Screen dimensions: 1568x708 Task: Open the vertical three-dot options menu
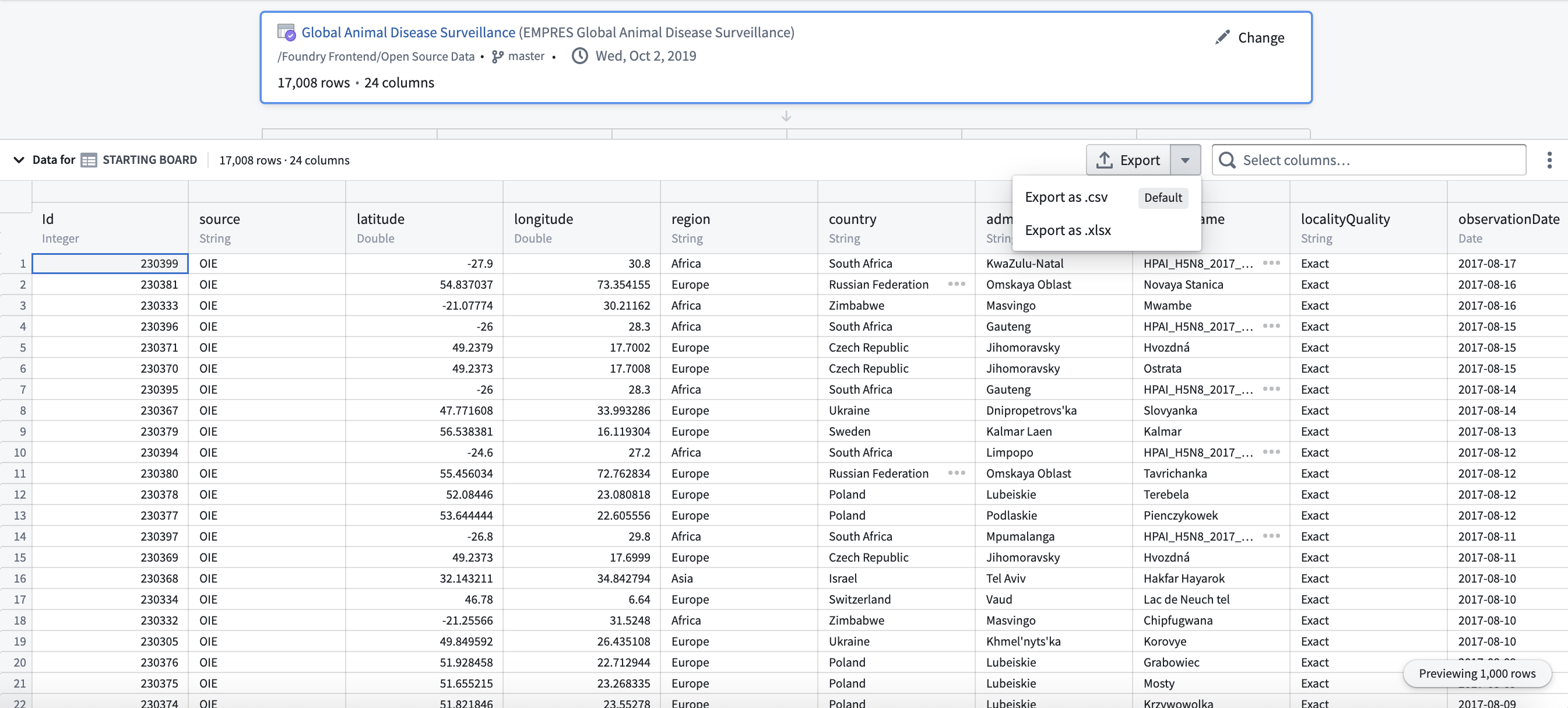(1549, 160)
